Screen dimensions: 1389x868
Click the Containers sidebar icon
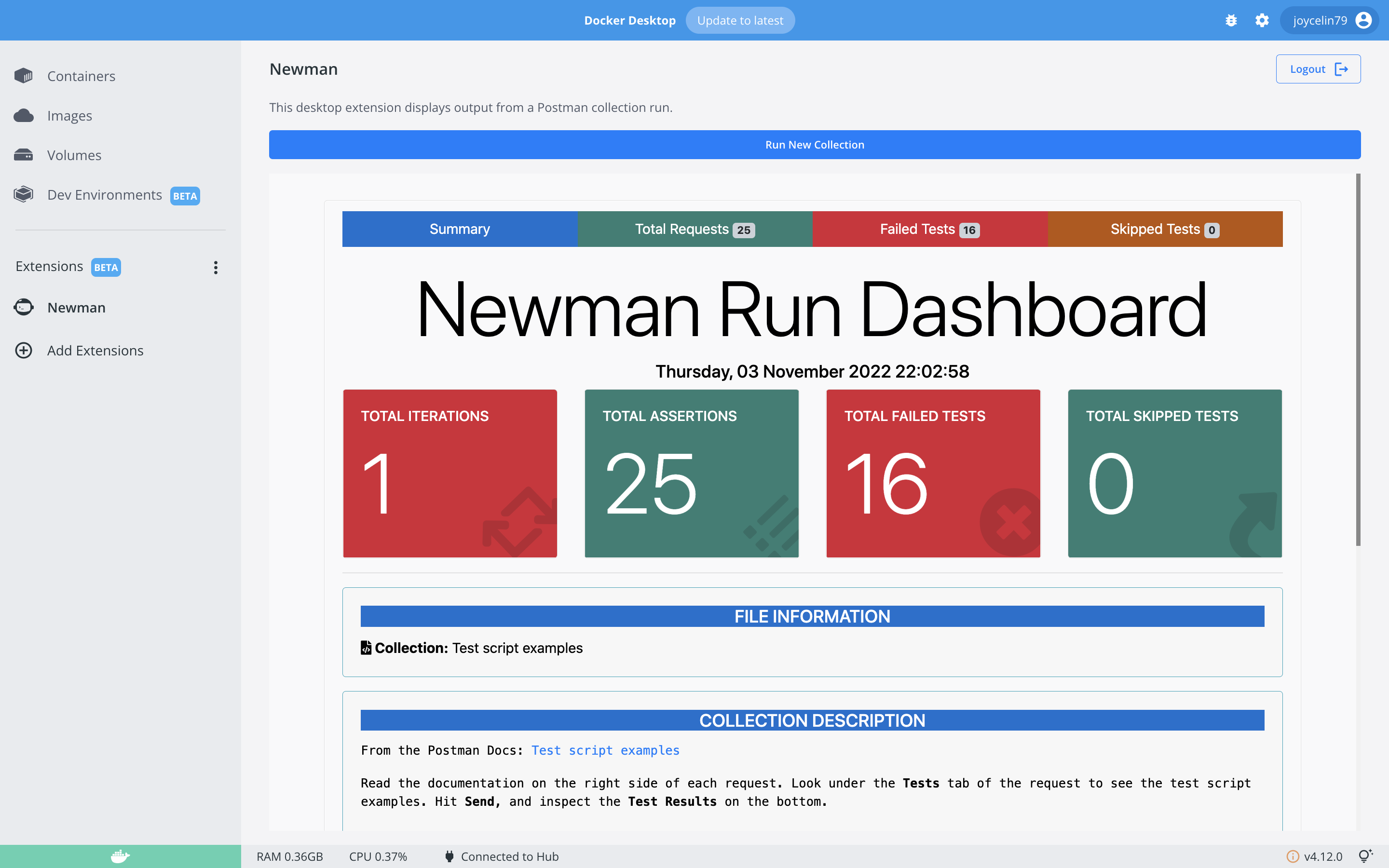point(24,76)
